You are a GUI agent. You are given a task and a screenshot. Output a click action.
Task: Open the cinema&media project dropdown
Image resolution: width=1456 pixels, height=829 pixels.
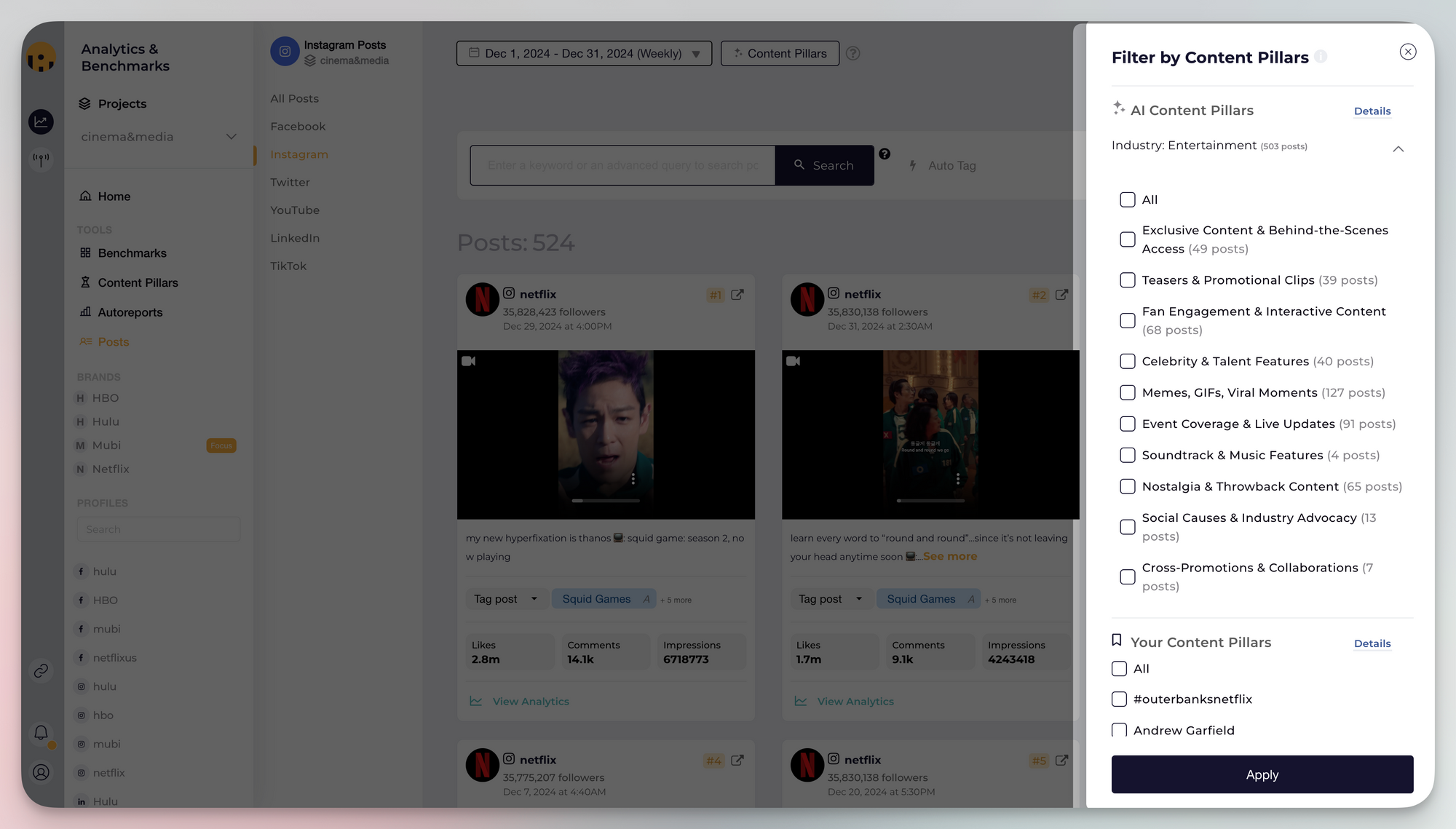158,137
